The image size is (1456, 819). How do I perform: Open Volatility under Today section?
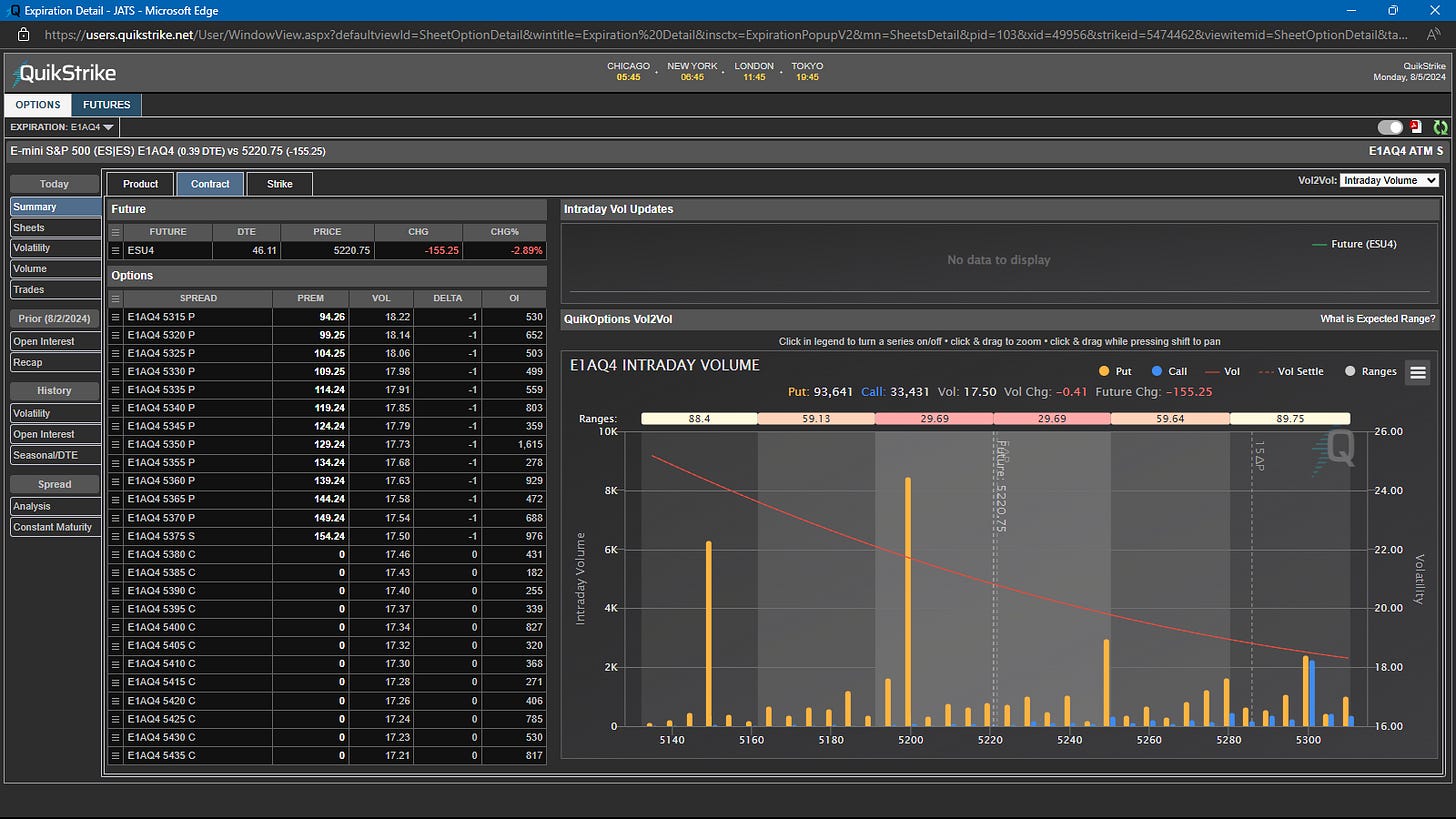pyautogui.click(x=55, y=248)
